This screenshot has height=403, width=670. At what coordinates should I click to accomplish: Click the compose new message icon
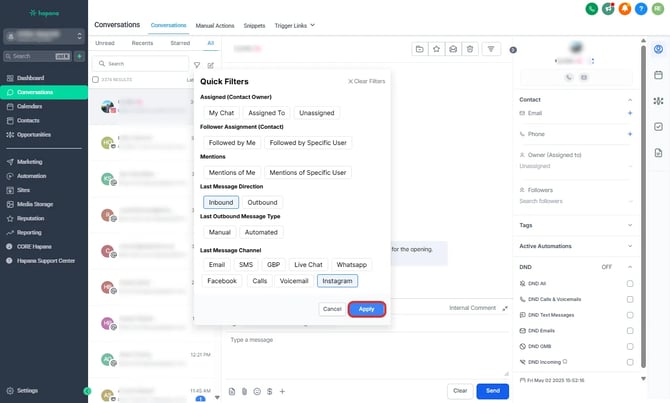(x=210, y=64)
